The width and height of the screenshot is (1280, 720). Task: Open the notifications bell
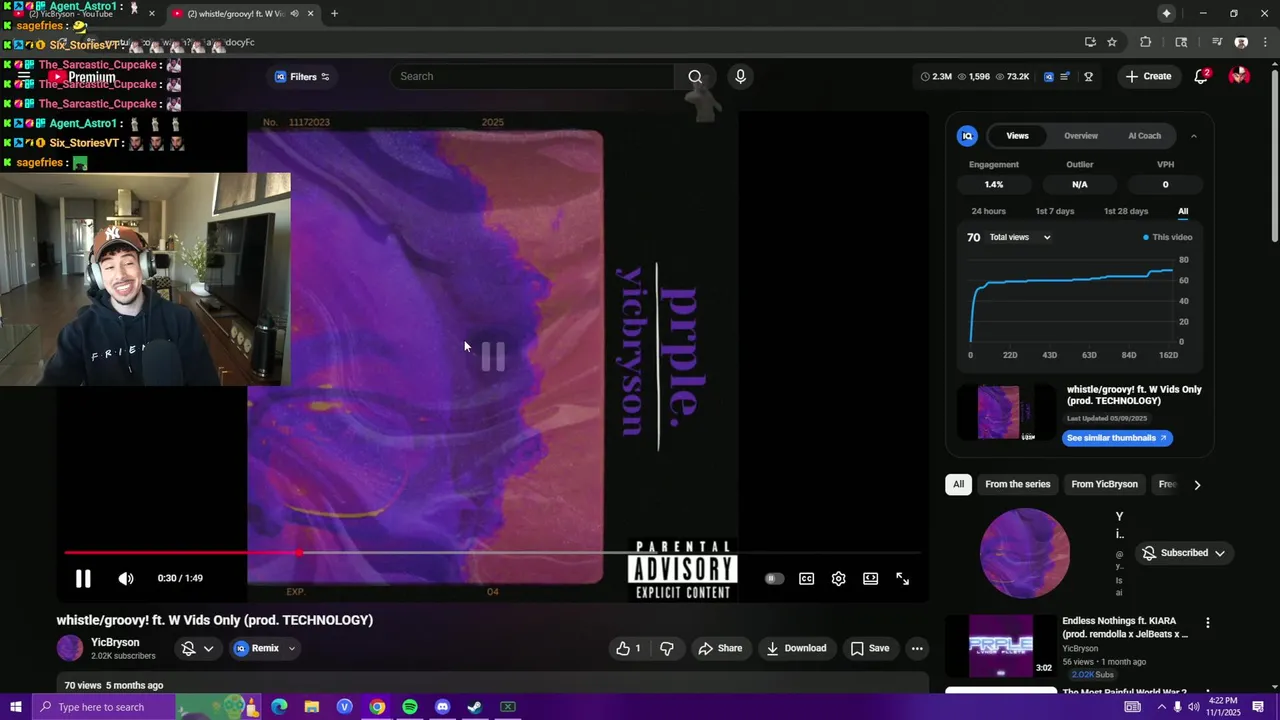(1201, 76)
